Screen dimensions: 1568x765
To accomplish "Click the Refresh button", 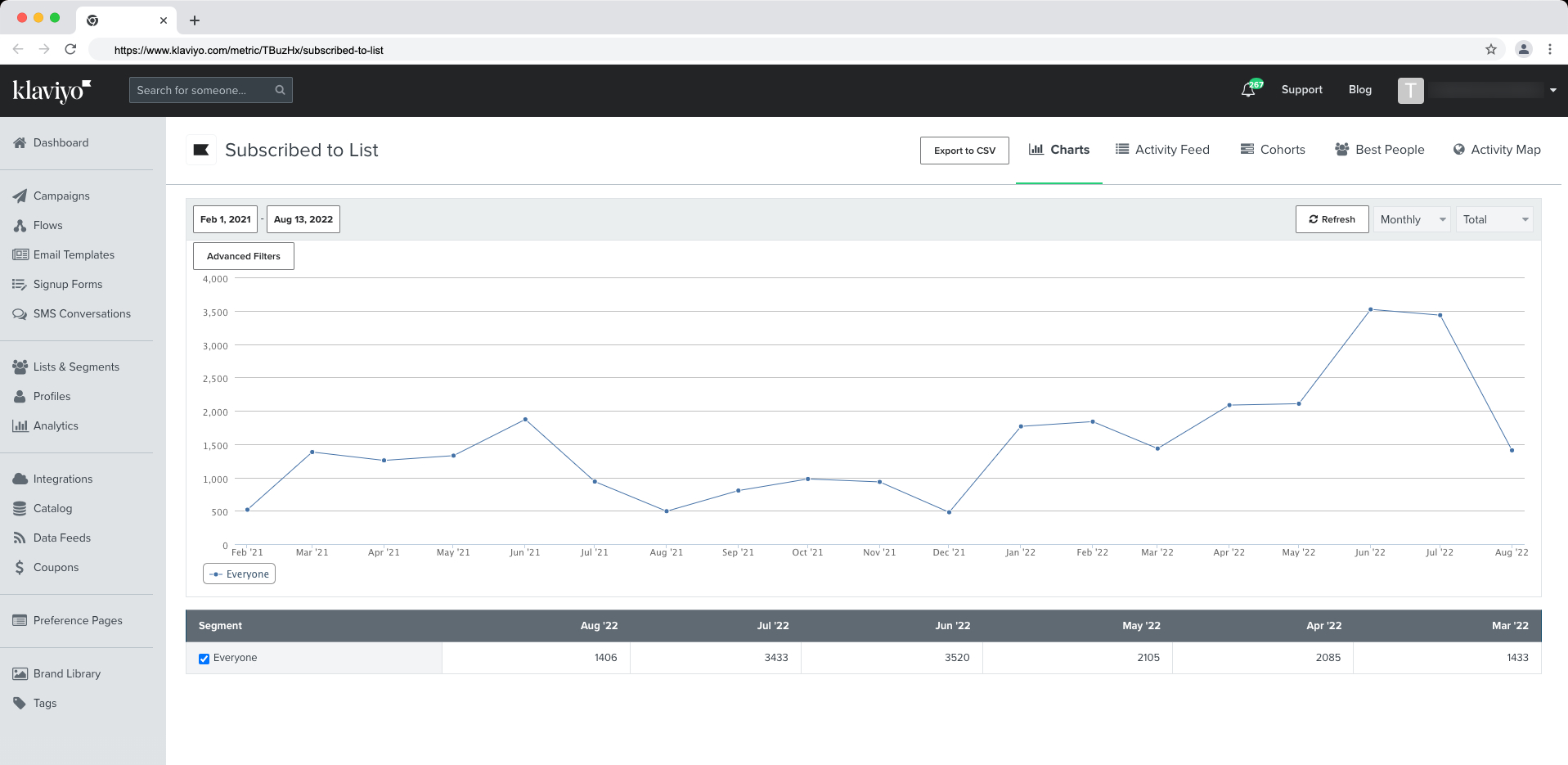I will coord(1332,219).
